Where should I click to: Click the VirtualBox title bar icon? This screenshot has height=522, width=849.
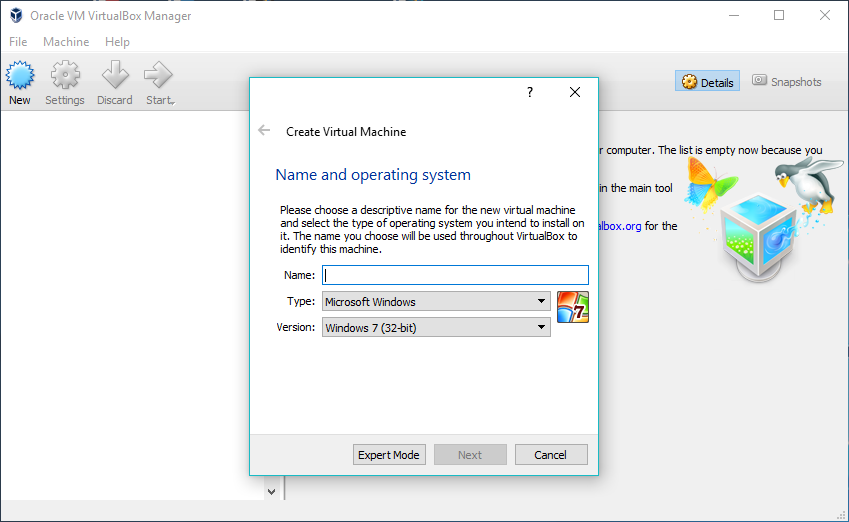click(x=17, y=15)
